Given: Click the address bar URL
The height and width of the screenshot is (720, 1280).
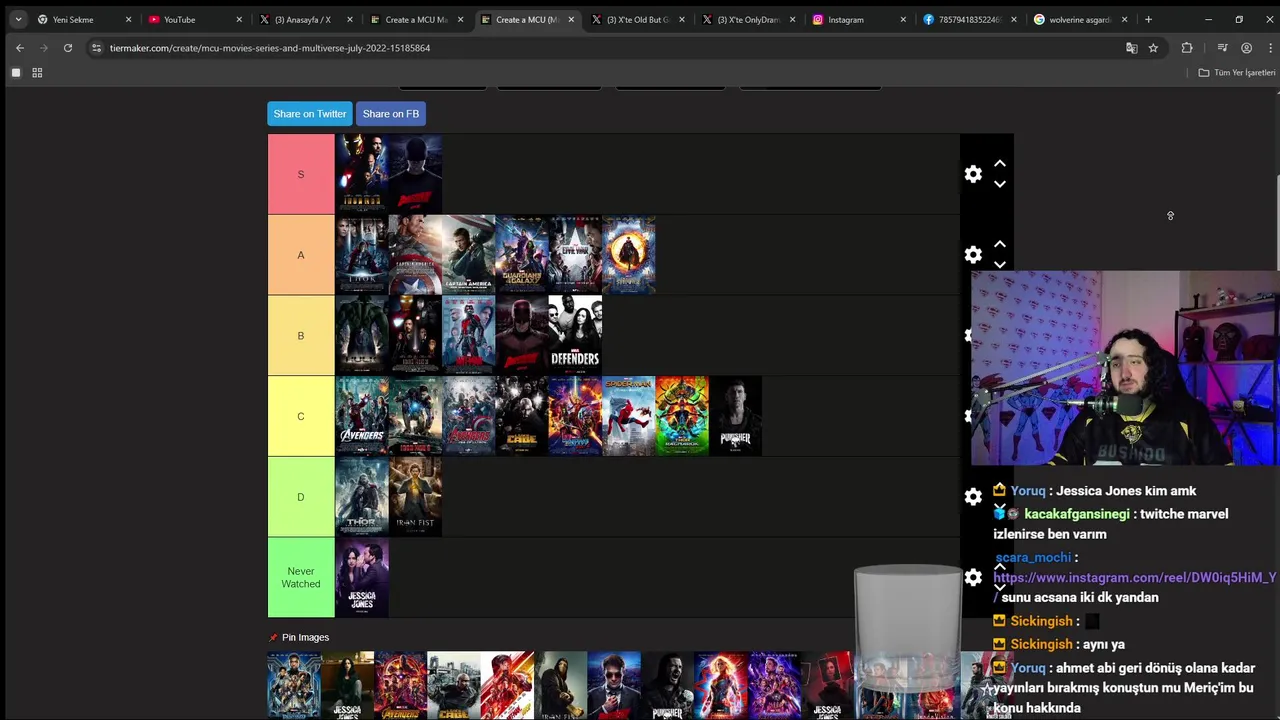Looking at the screenshot, I should point(270,48).
